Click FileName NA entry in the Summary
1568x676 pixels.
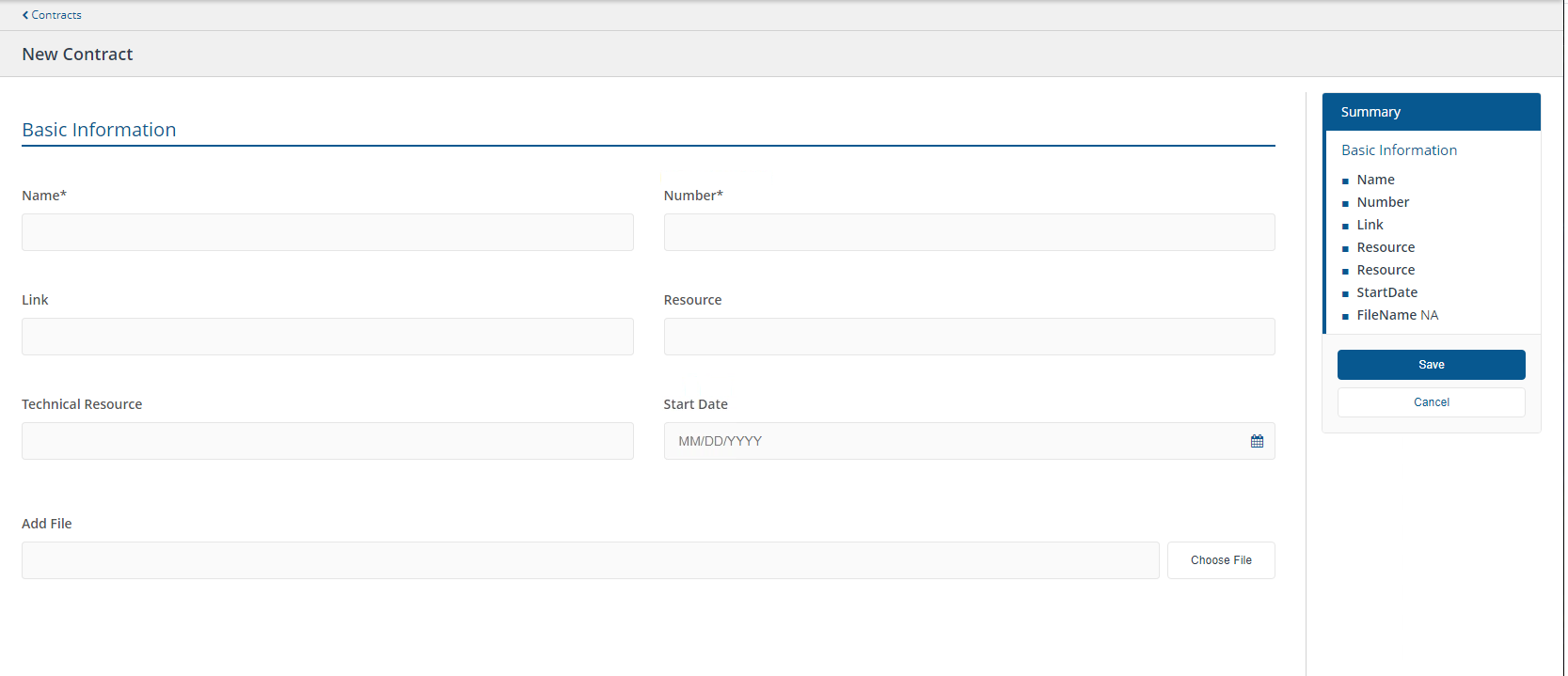coord(1397,315)
